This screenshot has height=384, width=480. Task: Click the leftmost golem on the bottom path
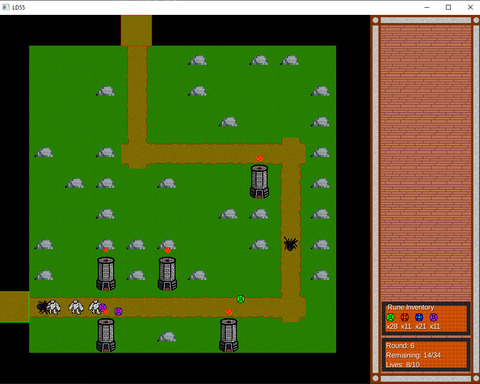point(54,307)
